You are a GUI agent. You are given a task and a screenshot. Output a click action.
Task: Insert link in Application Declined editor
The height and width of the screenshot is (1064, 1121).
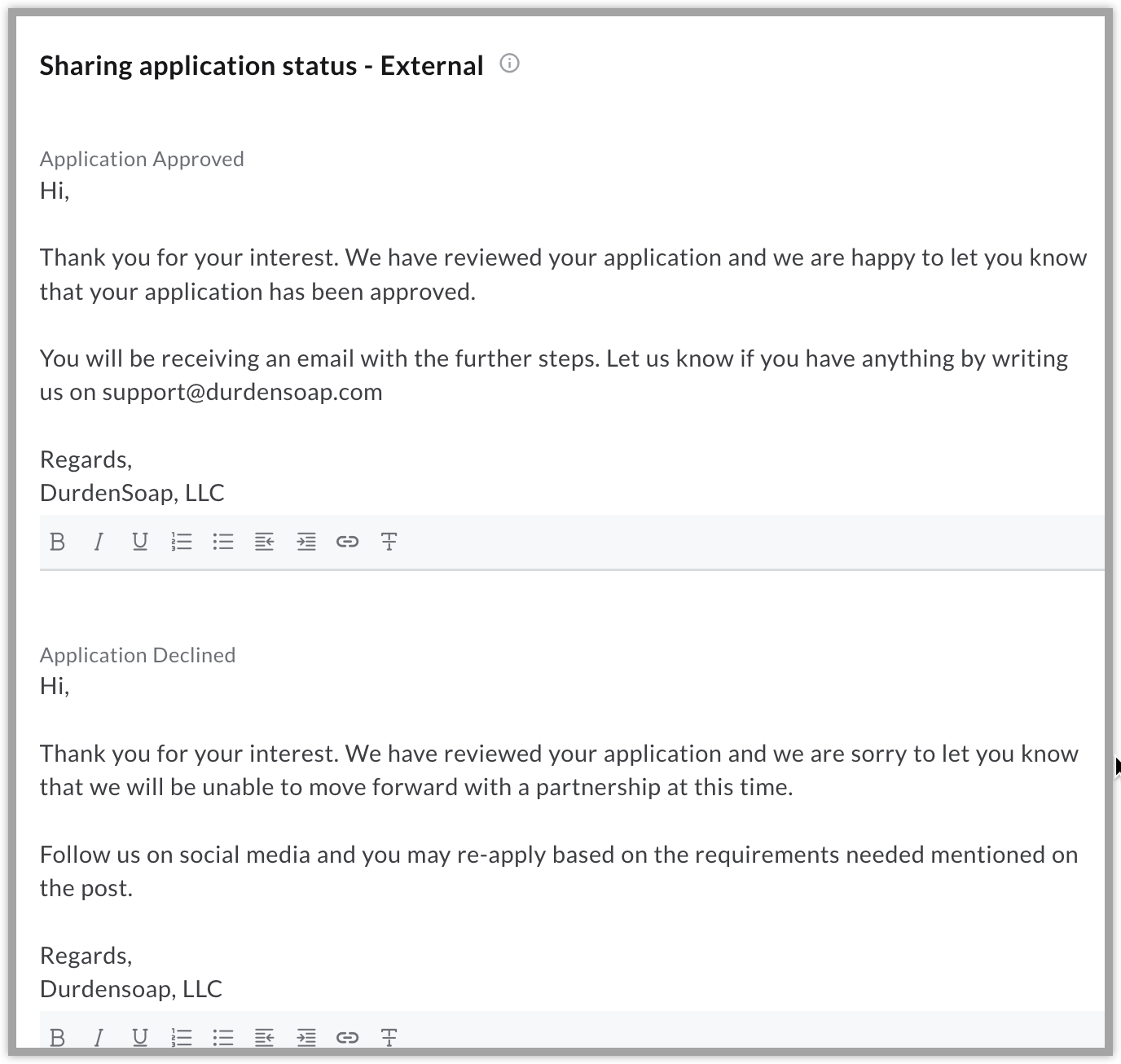coord(347,1037)
